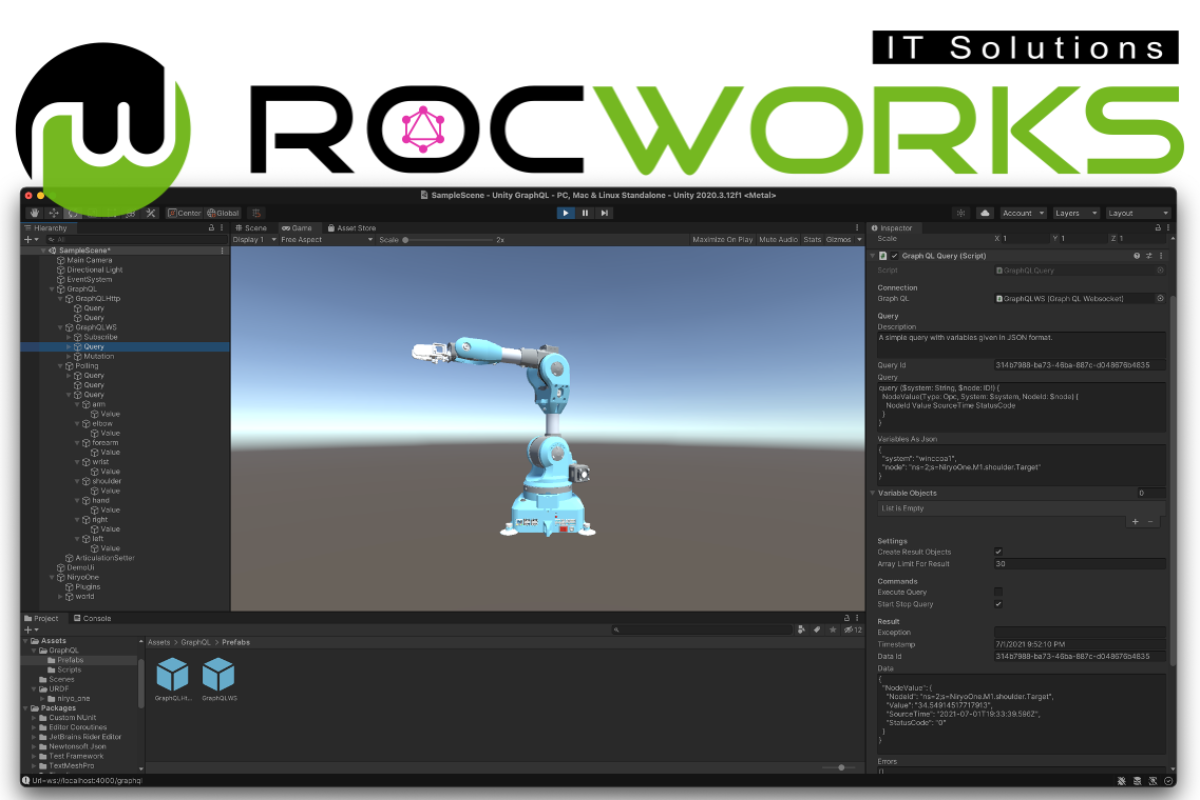Start Play mode with the Play button
1200x800 pixels.
(566, 213)
